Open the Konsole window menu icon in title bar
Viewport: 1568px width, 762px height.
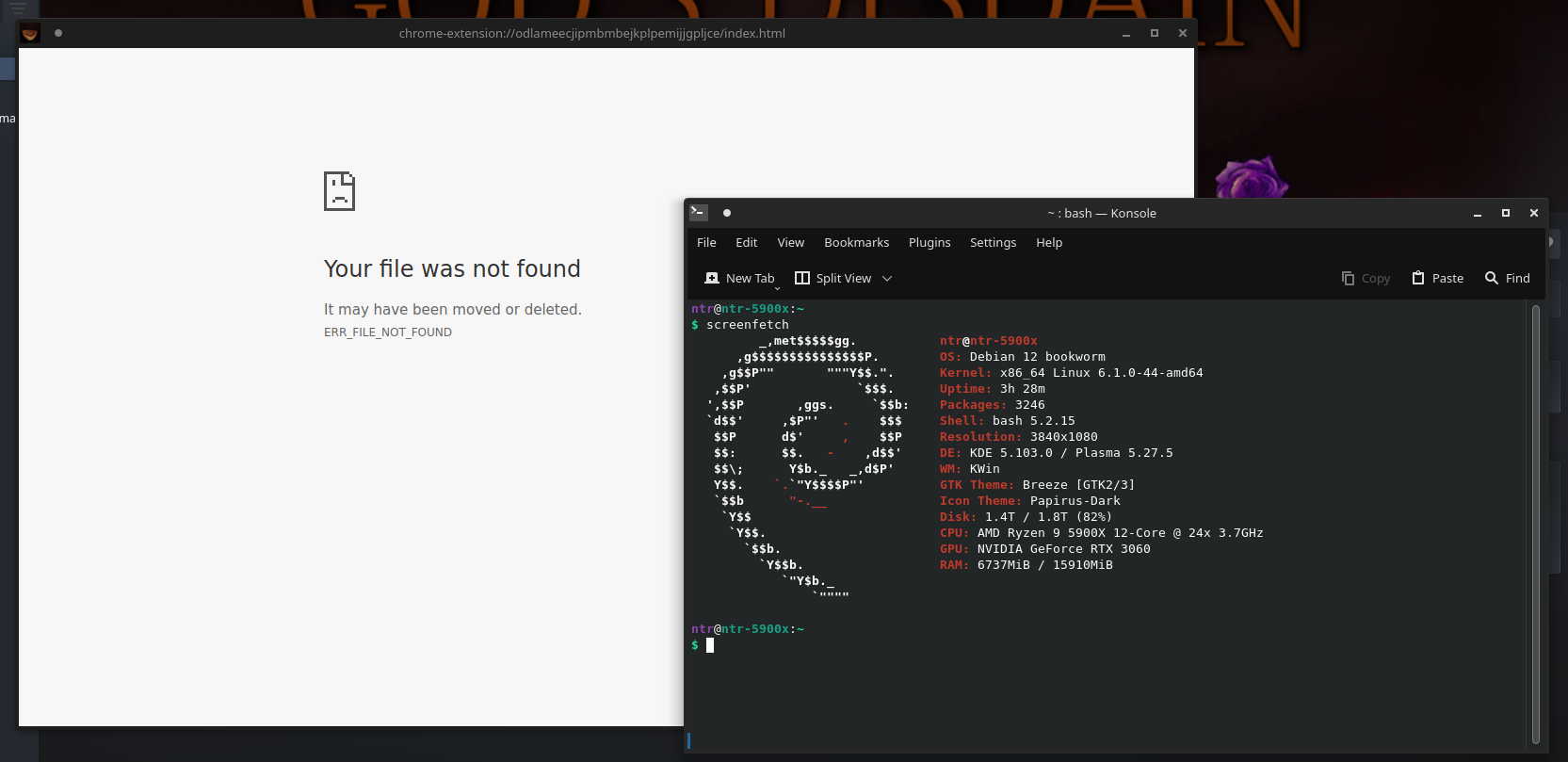[x=699, y=213]
